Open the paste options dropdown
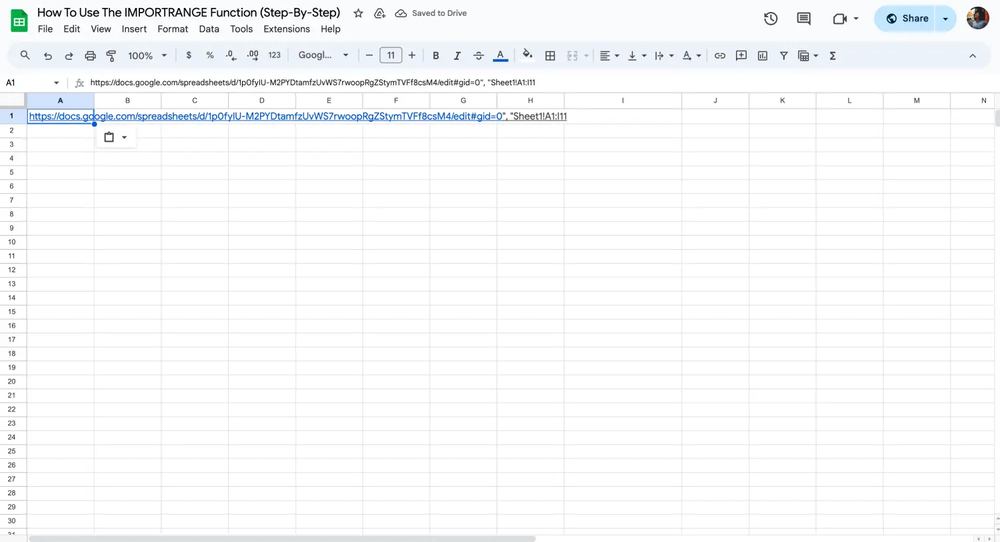 click(116, 137)
